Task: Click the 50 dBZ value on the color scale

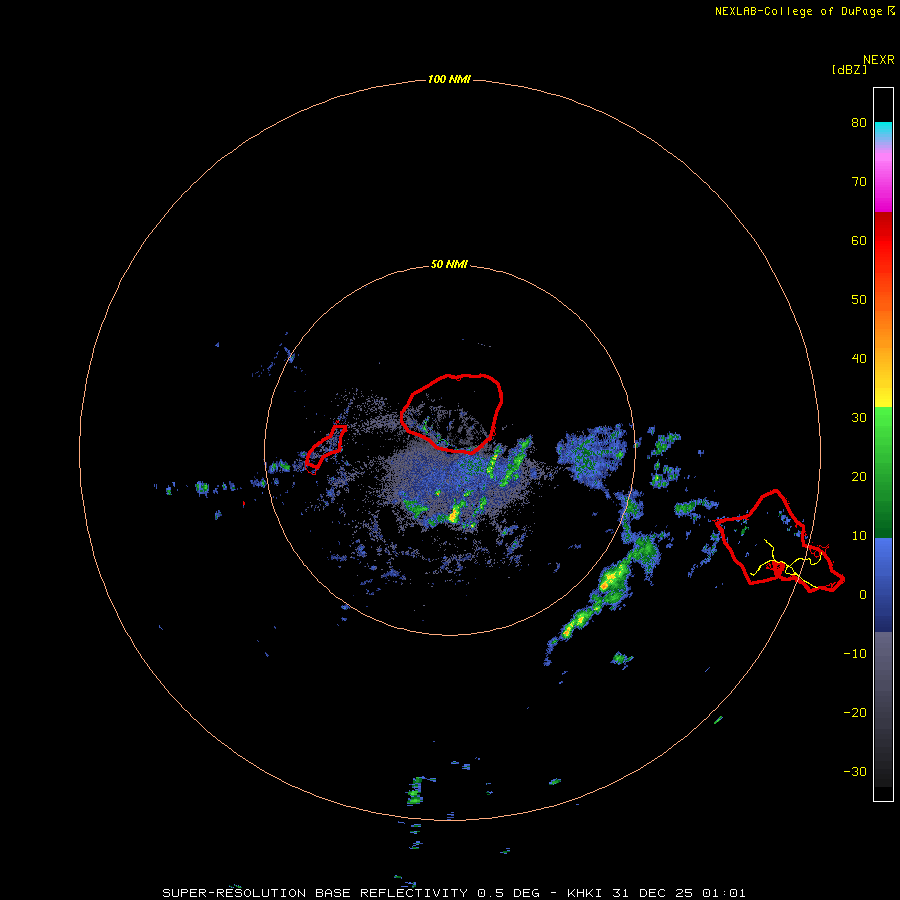Action: [x=859, y=300]
